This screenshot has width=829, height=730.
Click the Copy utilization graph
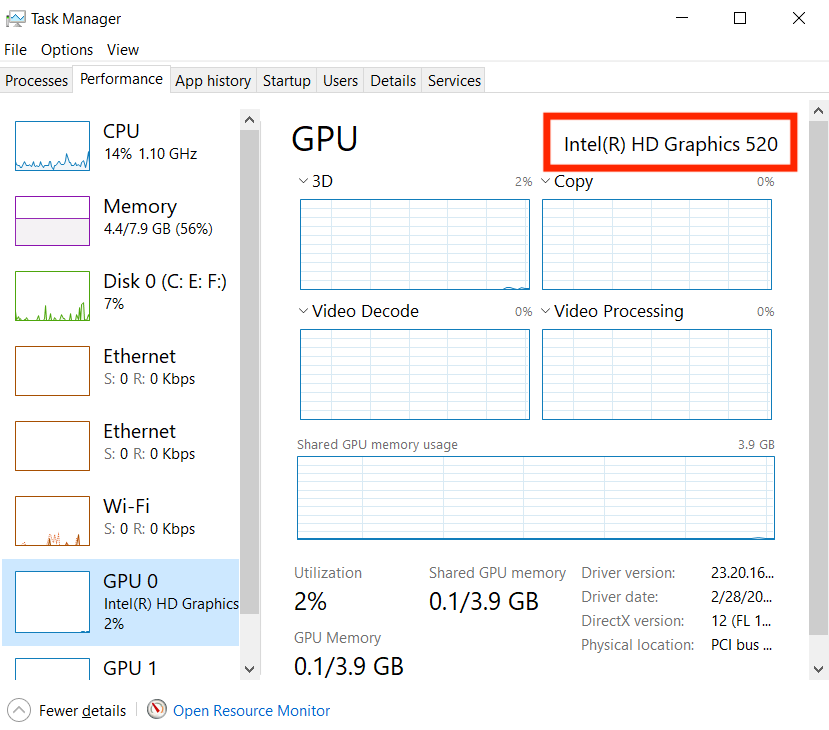click(x=657, y=244)
